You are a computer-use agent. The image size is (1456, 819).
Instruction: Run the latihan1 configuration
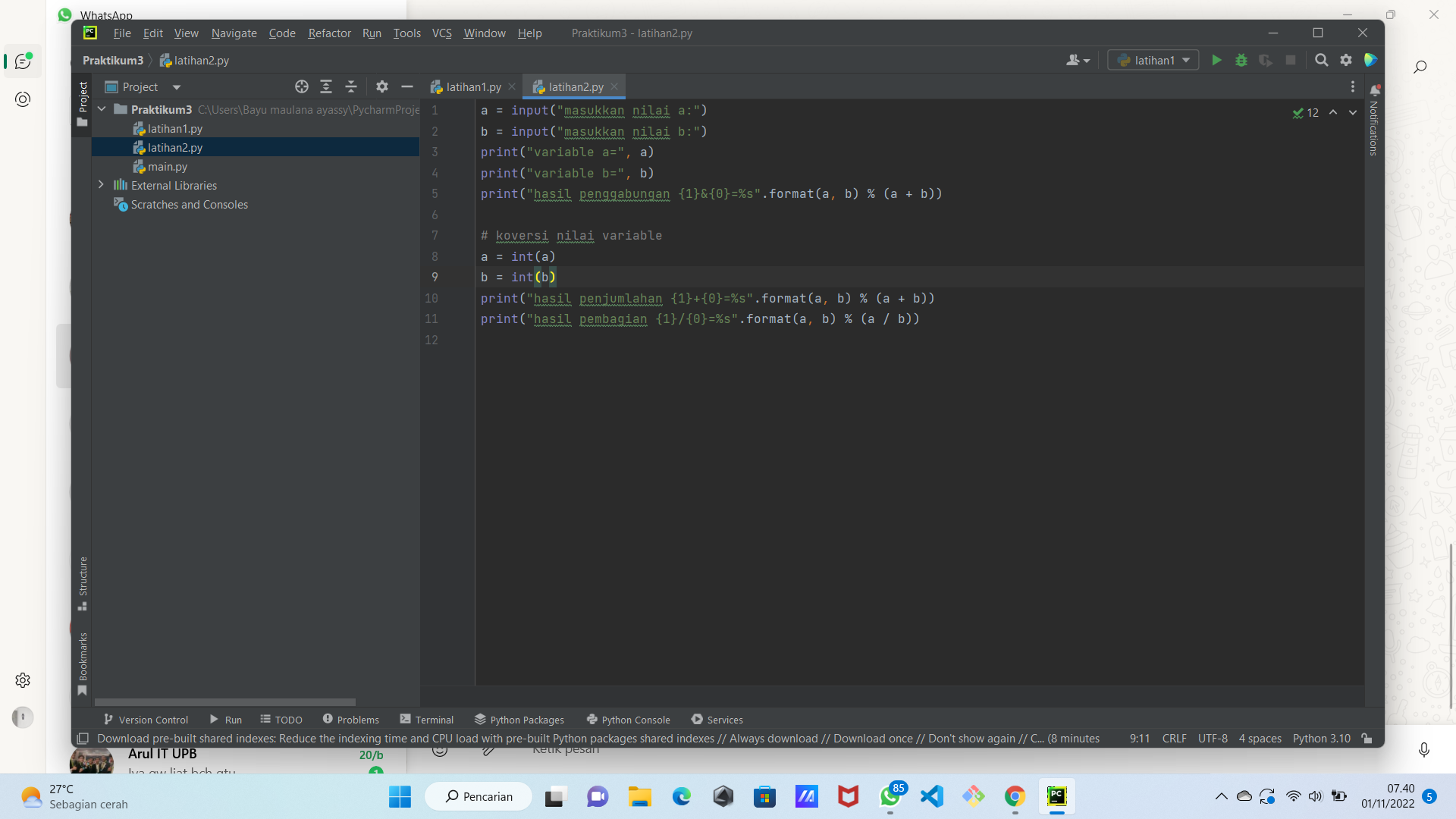[x=1216, y=60]
